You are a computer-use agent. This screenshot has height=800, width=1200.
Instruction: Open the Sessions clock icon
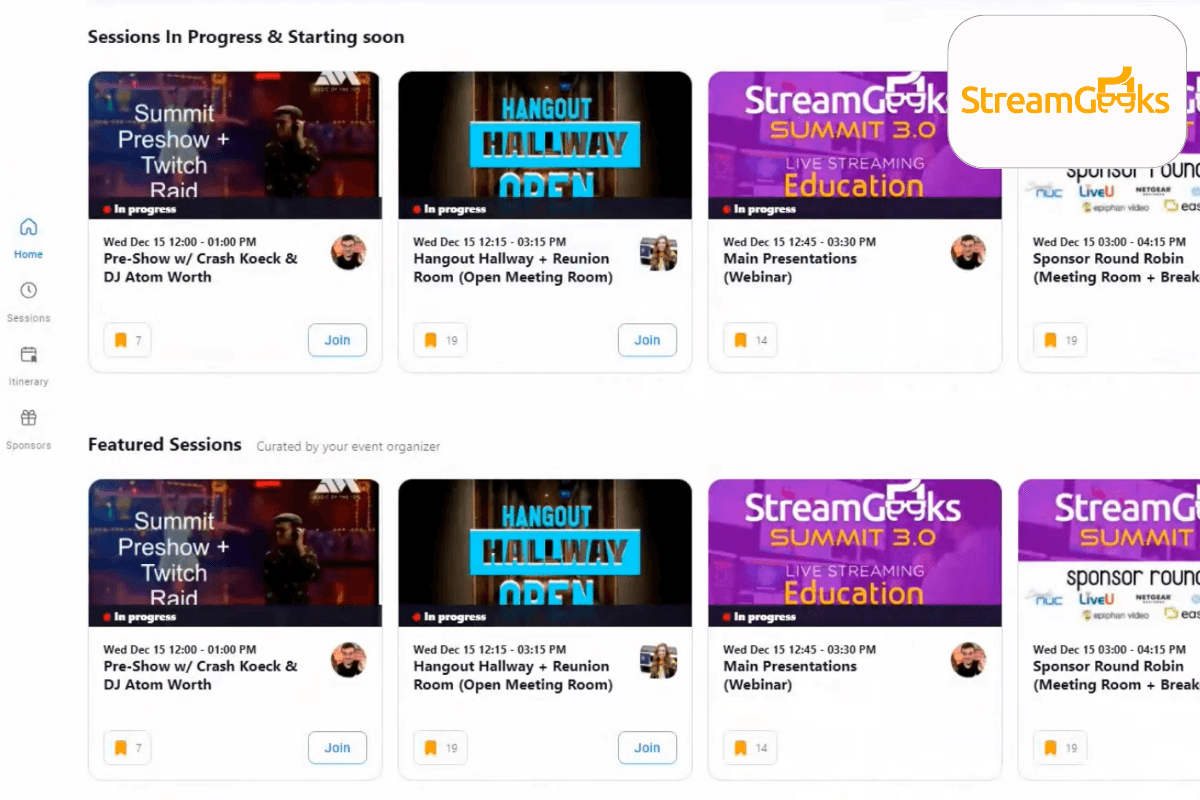(28, 290)
